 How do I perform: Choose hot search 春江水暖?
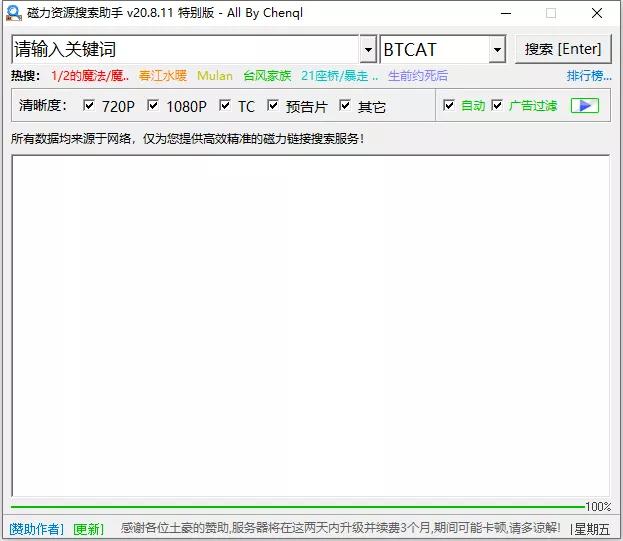tap(163, 76)
